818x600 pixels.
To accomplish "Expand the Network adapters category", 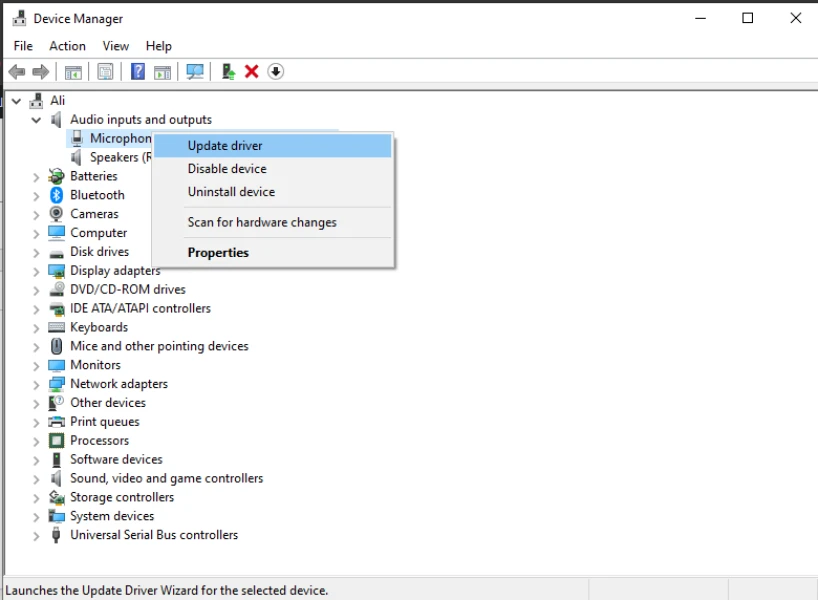I will click(37, 384).
